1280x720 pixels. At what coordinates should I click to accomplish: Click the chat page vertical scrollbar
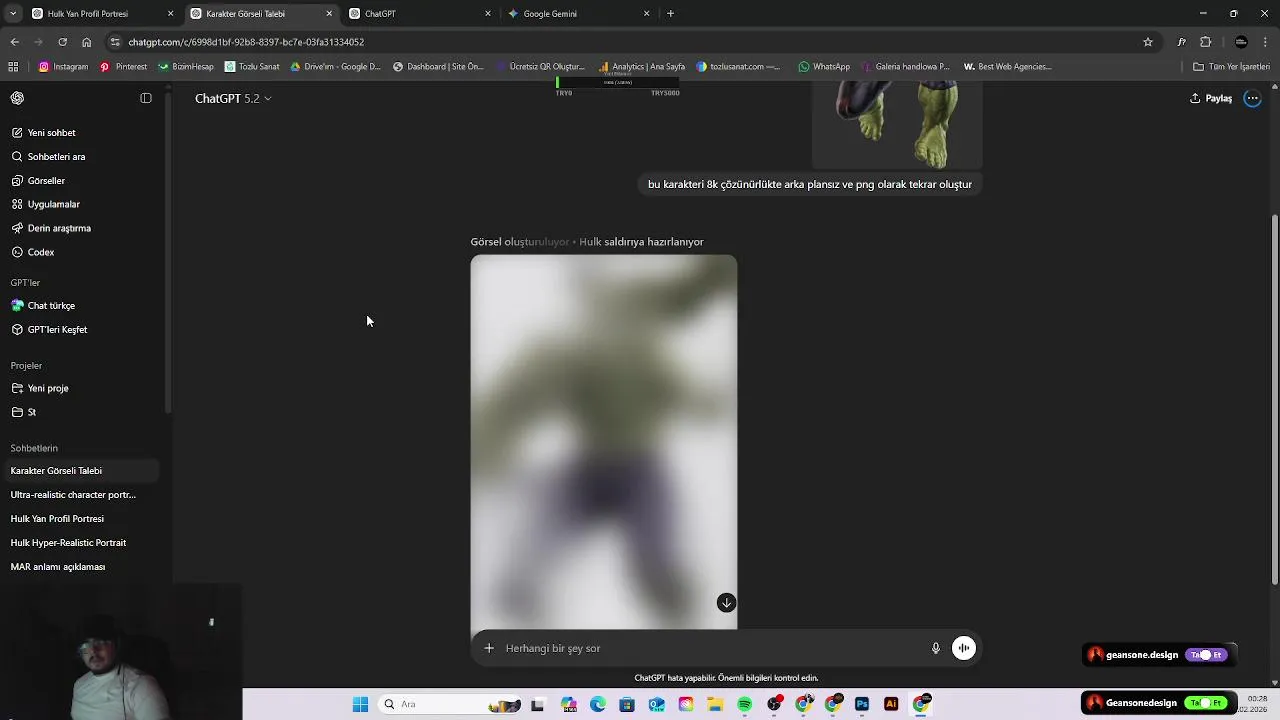[x=1274, y=400]
